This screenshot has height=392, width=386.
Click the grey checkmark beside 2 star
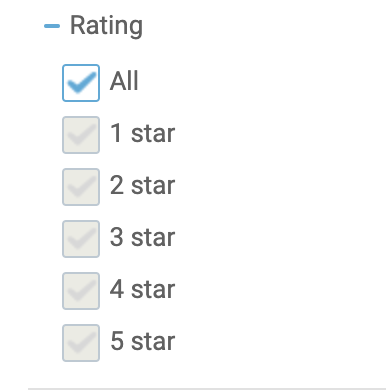pyautogui.click(x=81, y=187)
